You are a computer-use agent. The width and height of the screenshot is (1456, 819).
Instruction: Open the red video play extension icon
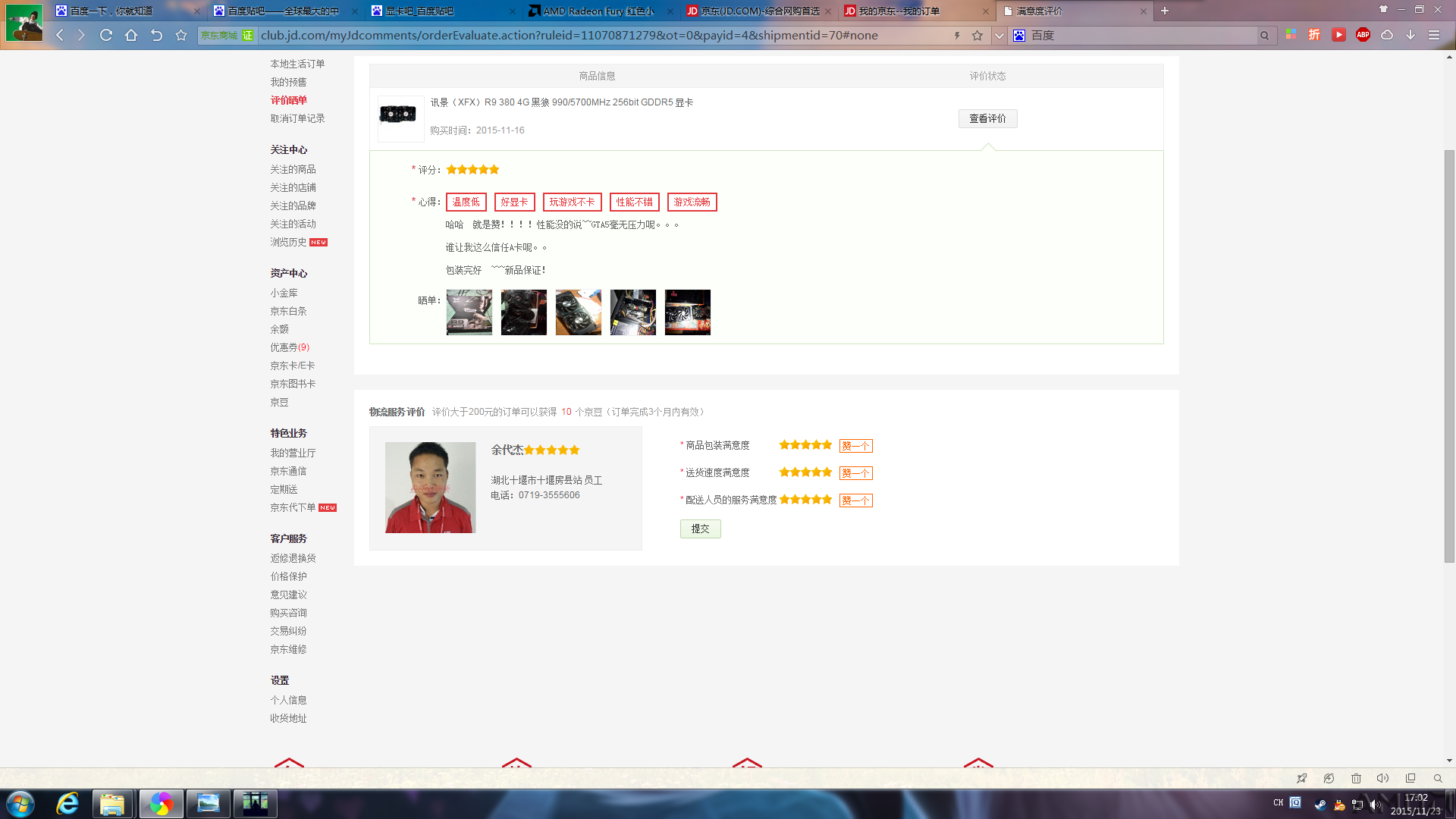coord(1338,35)
